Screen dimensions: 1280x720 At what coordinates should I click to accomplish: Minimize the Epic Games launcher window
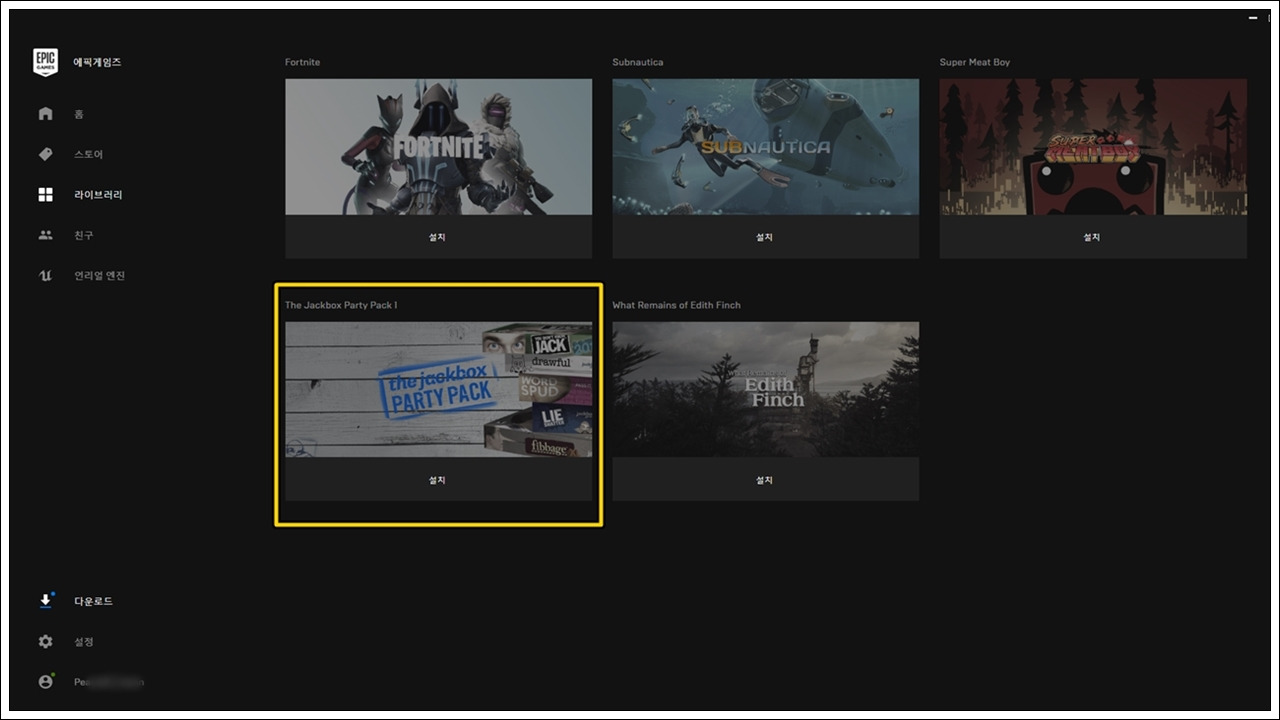coord(1253,18)
